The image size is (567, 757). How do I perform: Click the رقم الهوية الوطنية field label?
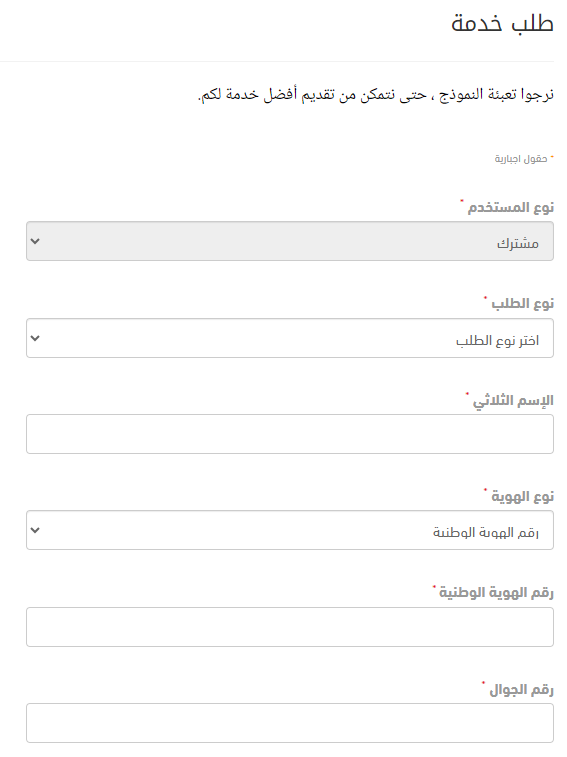coord(496,592)
